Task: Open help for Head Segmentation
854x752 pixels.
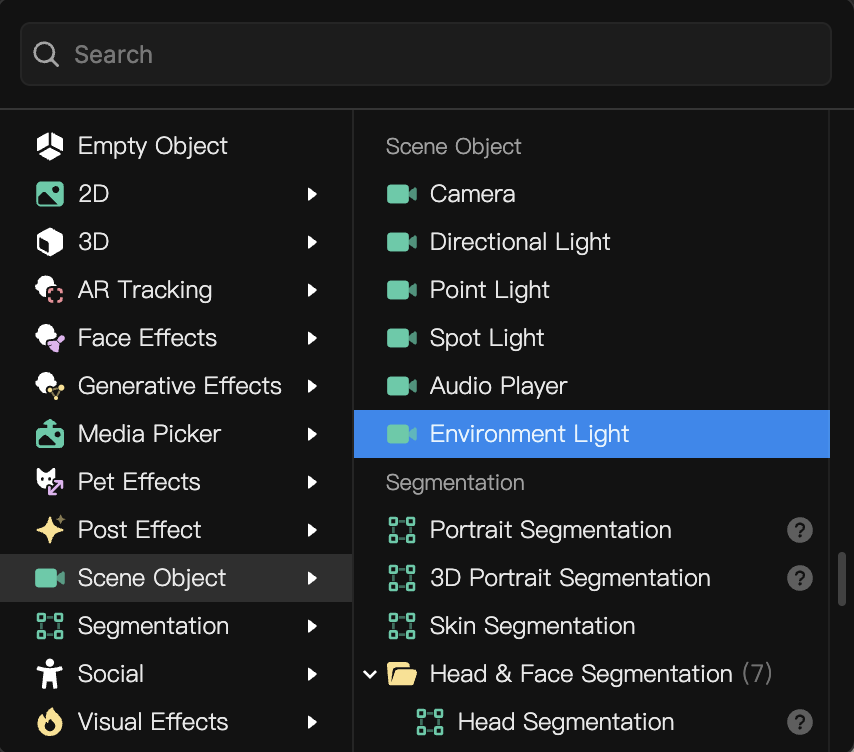Action: [x=800, y=722]
